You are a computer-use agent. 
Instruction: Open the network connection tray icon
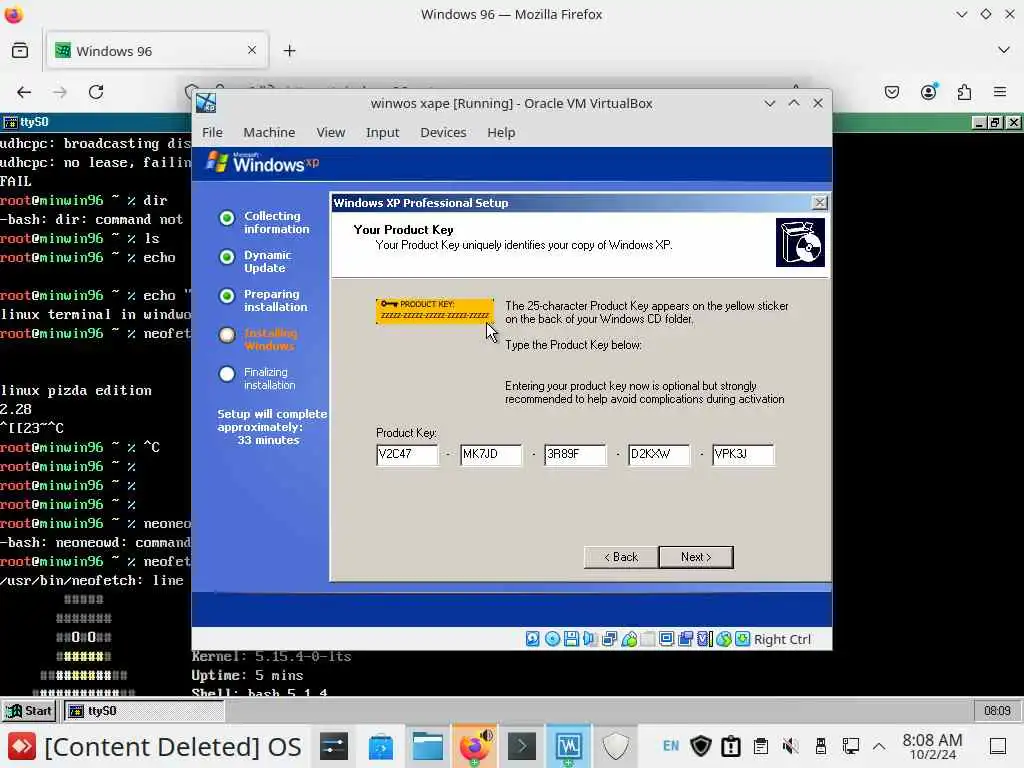click(x=850, y=746)
